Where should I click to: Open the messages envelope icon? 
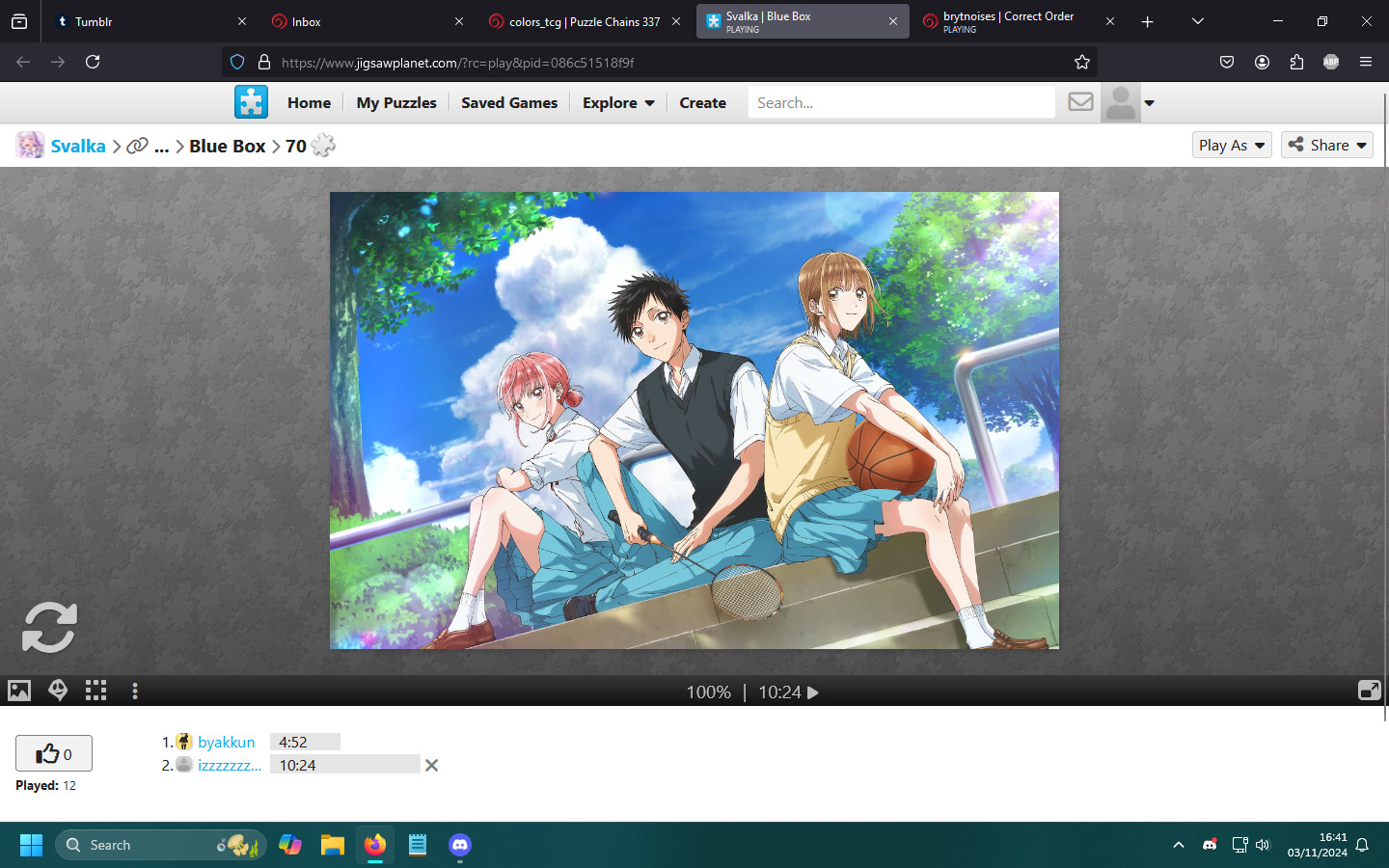[x=1080, y=102]
